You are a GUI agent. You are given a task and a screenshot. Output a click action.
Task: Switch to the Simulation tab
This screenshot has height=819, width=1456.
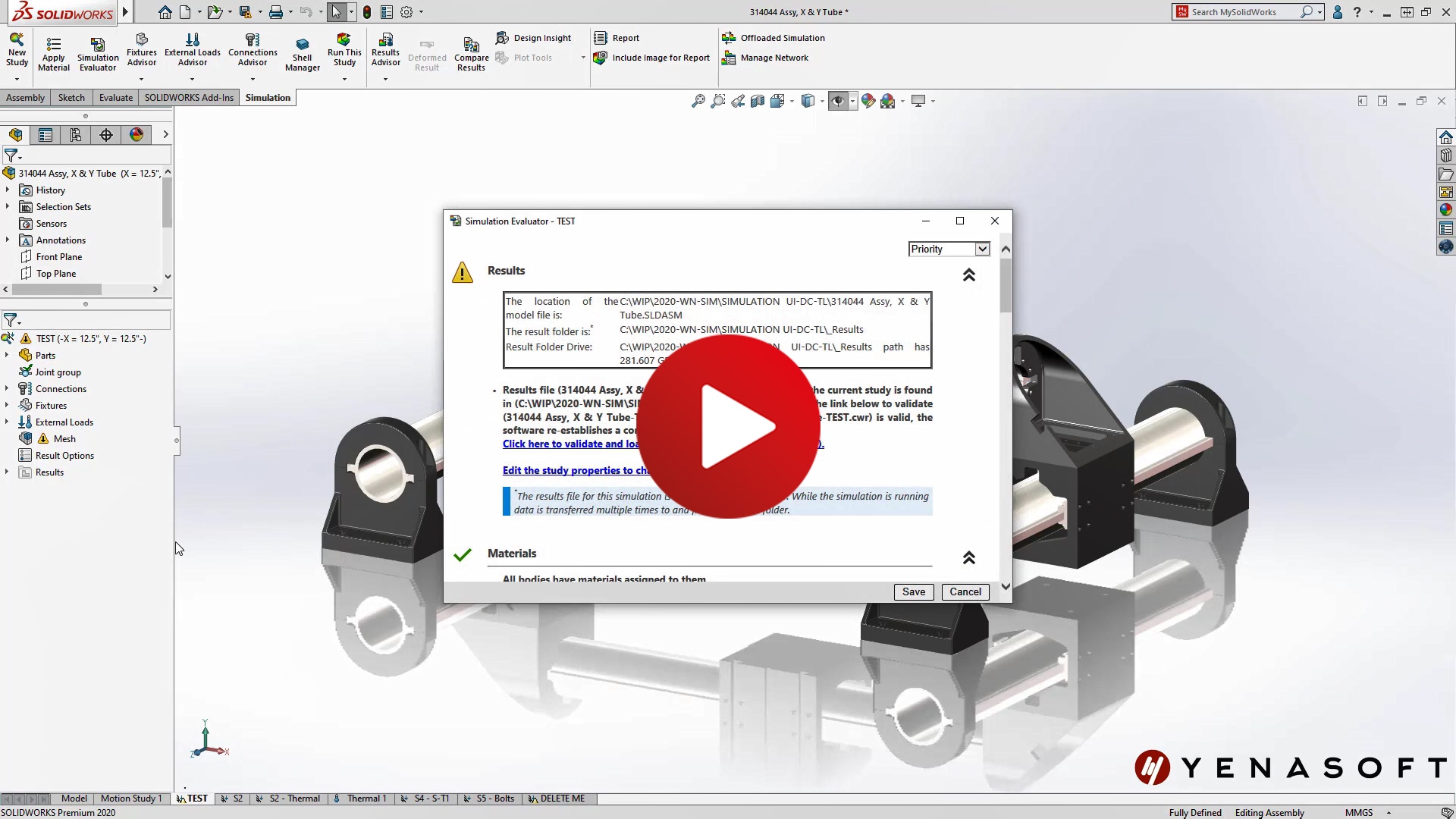tap(267, 97)
